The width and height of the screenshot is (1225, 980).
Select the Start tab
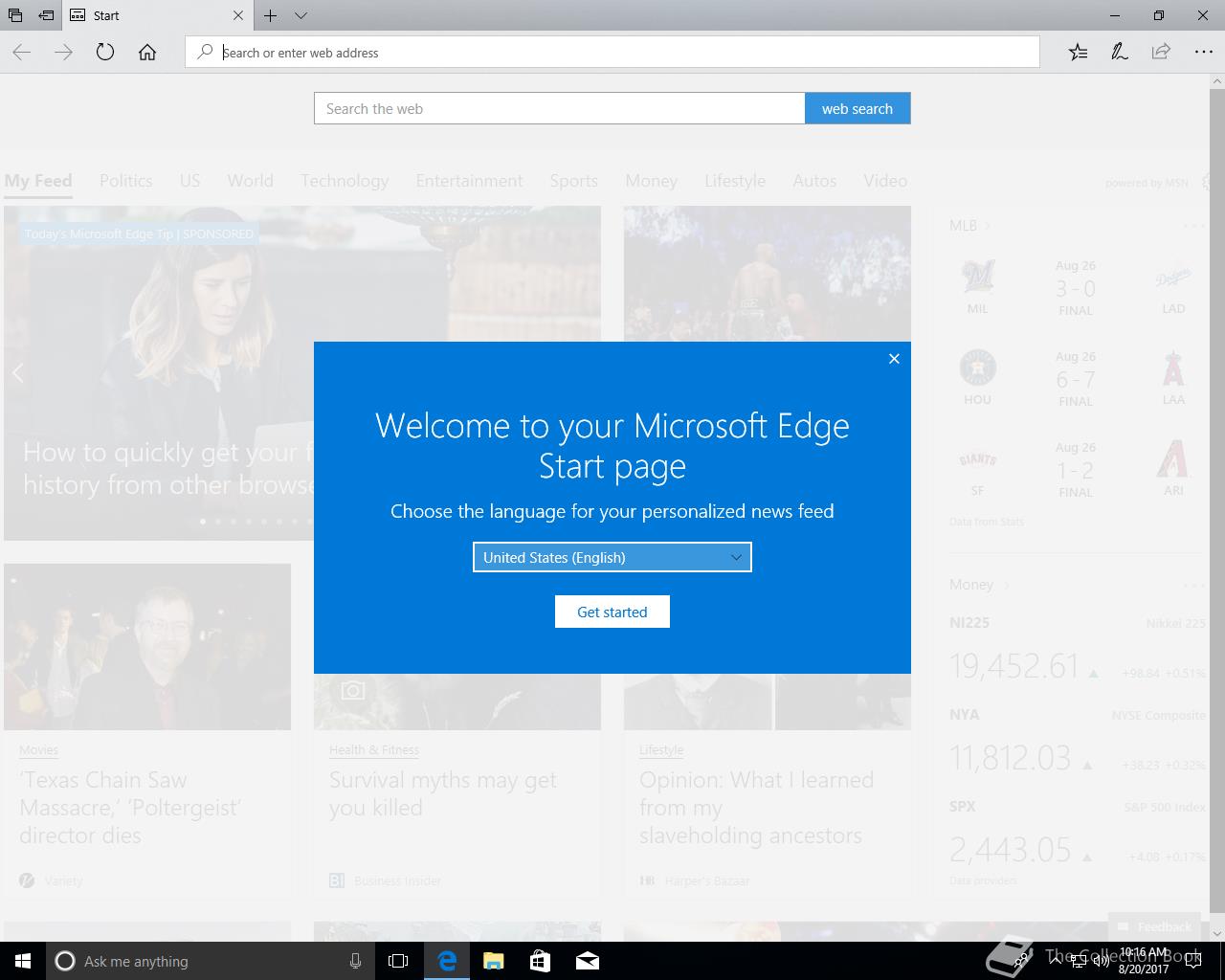(x=158, y=15)
